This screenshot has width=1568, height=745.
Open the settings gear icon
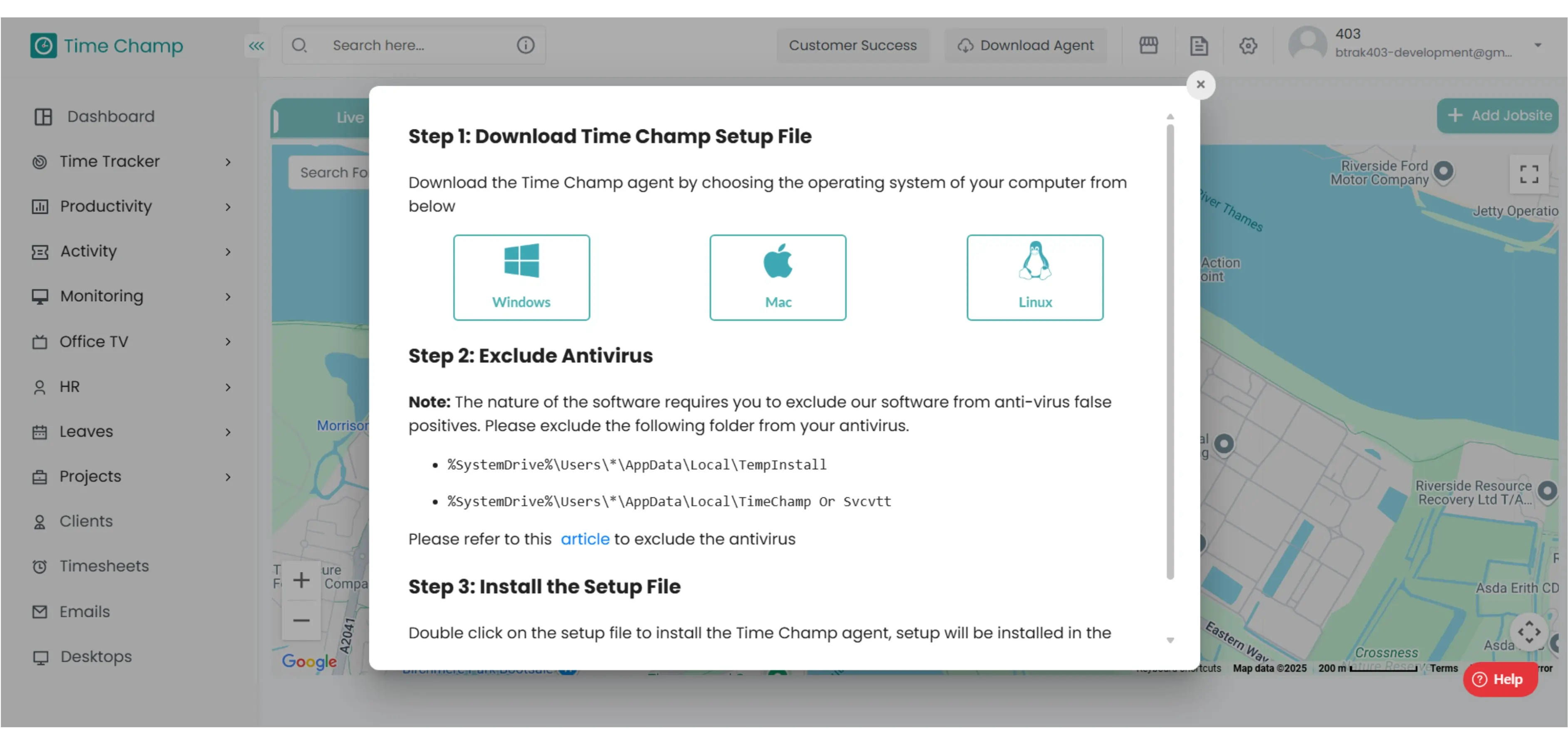click(x=1248, y=46)
